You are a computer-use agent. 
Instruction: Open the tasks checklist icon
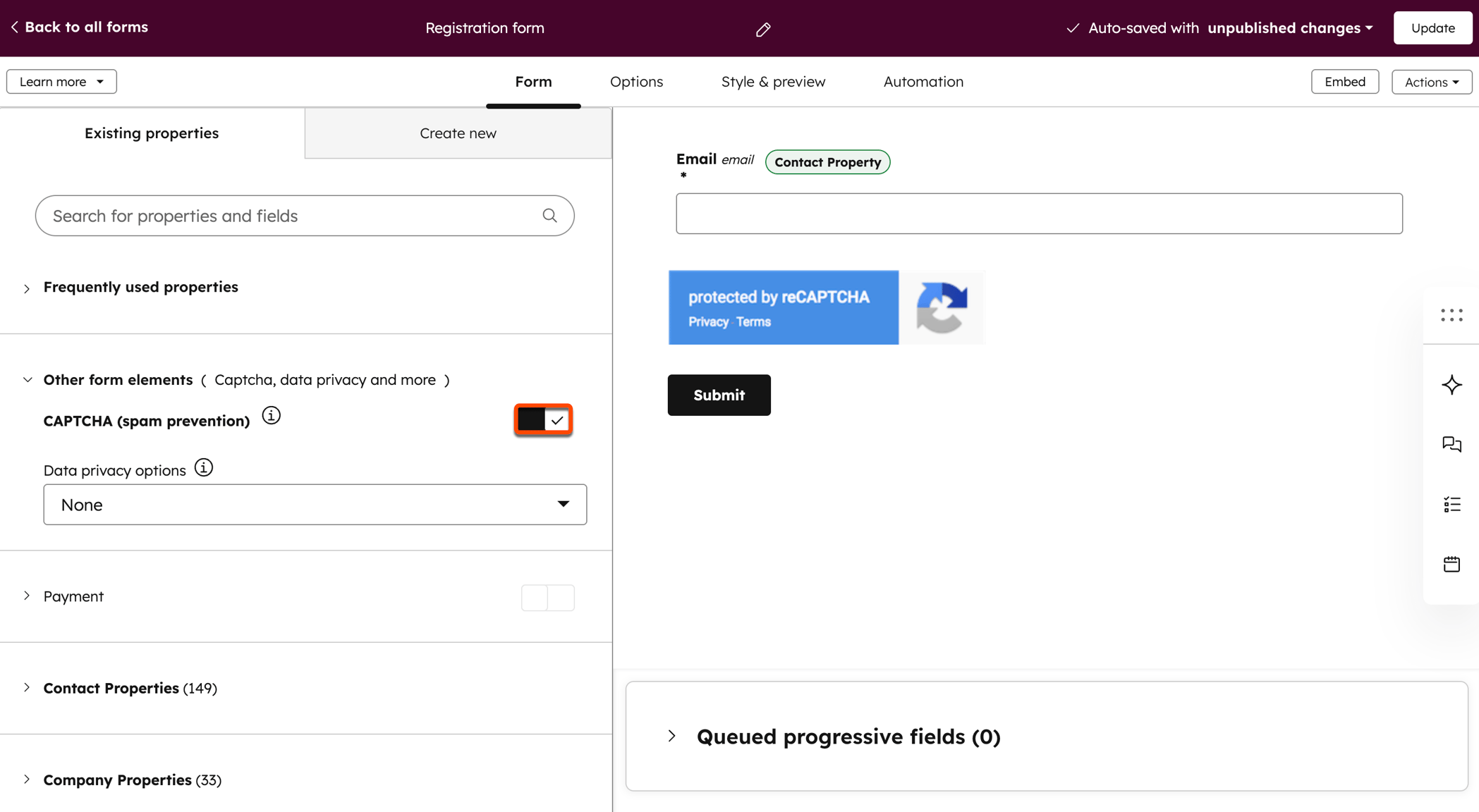click(x=1451, y=504)
